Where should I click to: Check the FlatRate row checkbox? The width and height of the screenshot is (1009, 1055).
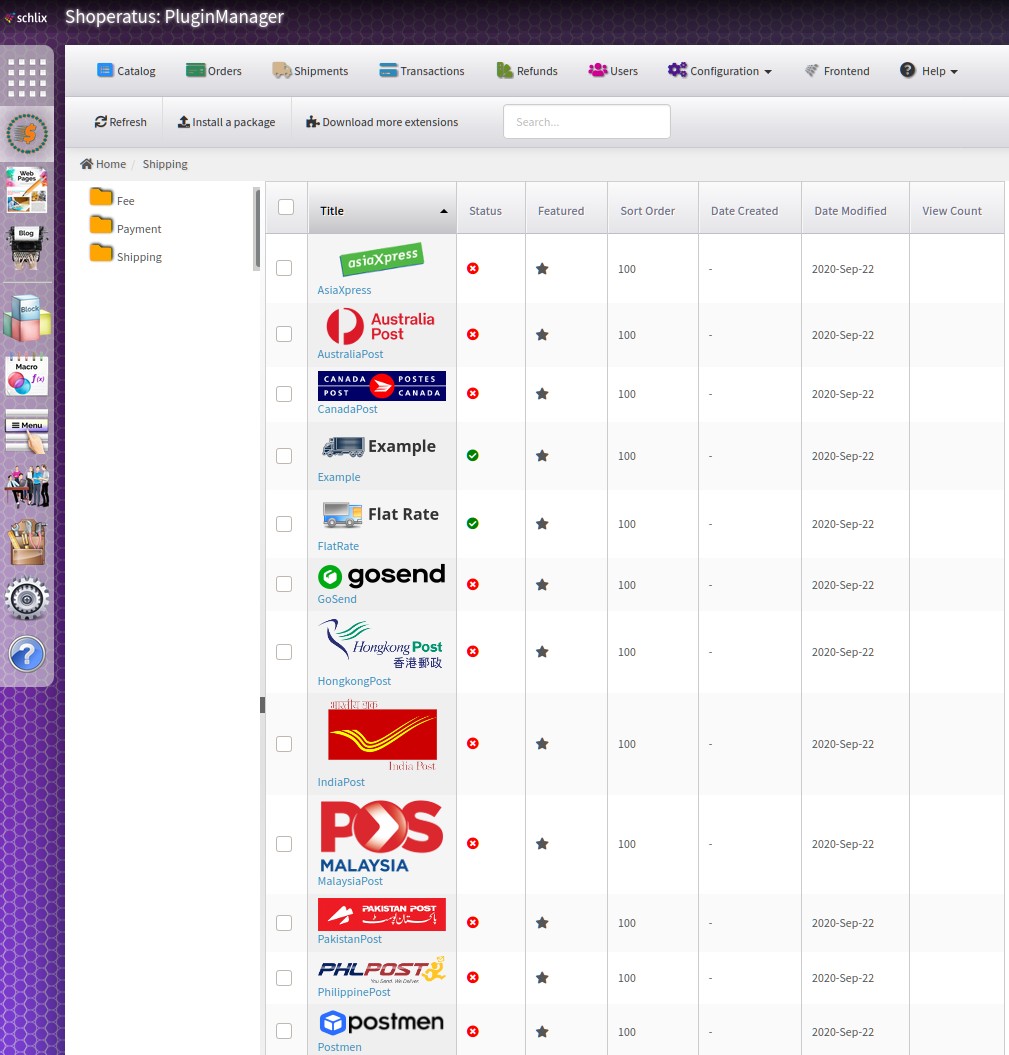tap(284, 523)
